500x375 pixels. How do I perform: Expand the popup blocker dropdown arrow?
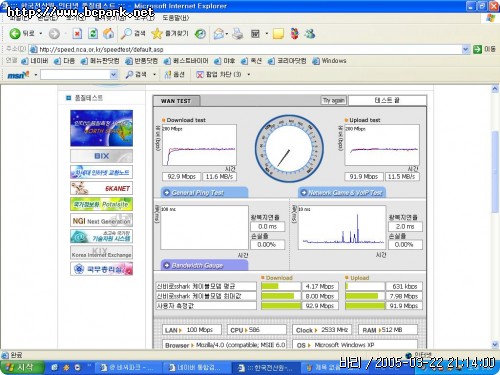tap(249, 74)
